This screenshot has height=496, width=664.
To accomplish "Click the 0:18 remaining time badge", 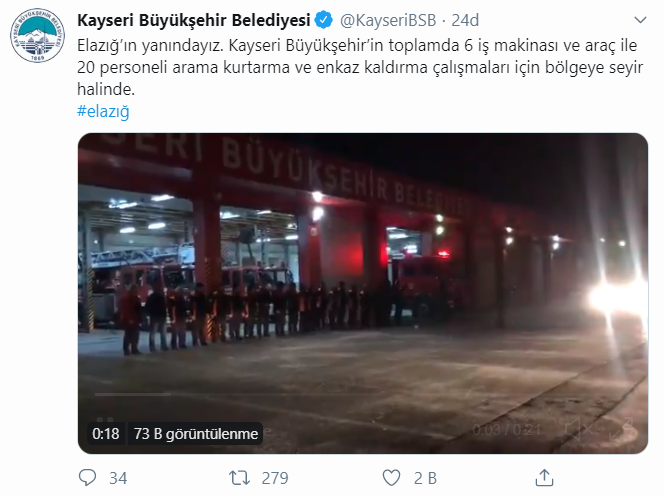I will [x=106, y=434].
